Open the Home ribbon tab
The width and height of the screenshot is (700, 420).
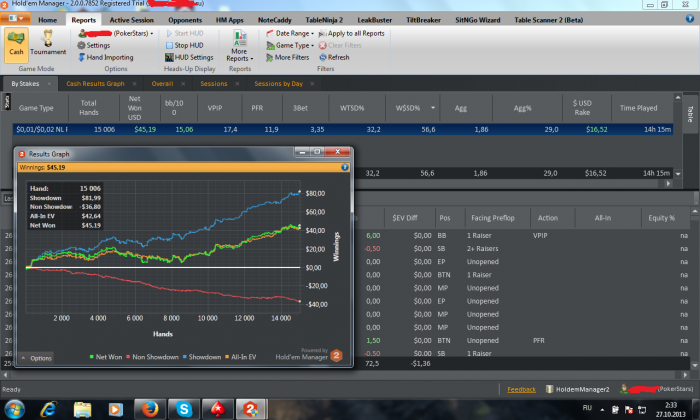[47, 20]
